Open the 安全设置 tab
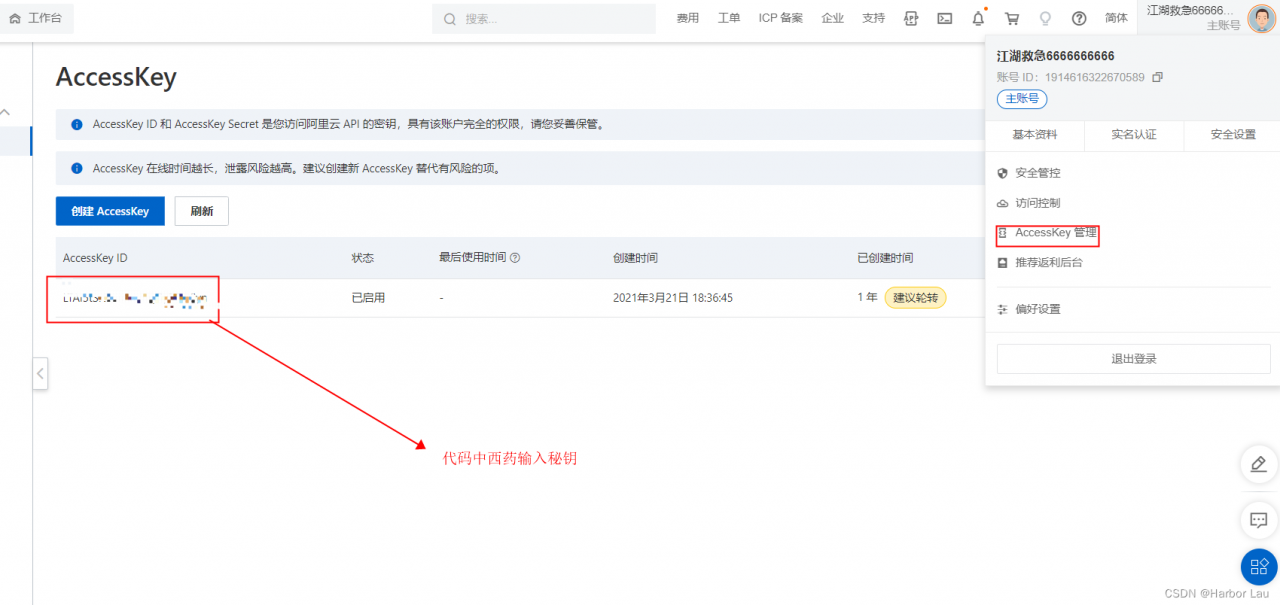 coord(1232,135)
